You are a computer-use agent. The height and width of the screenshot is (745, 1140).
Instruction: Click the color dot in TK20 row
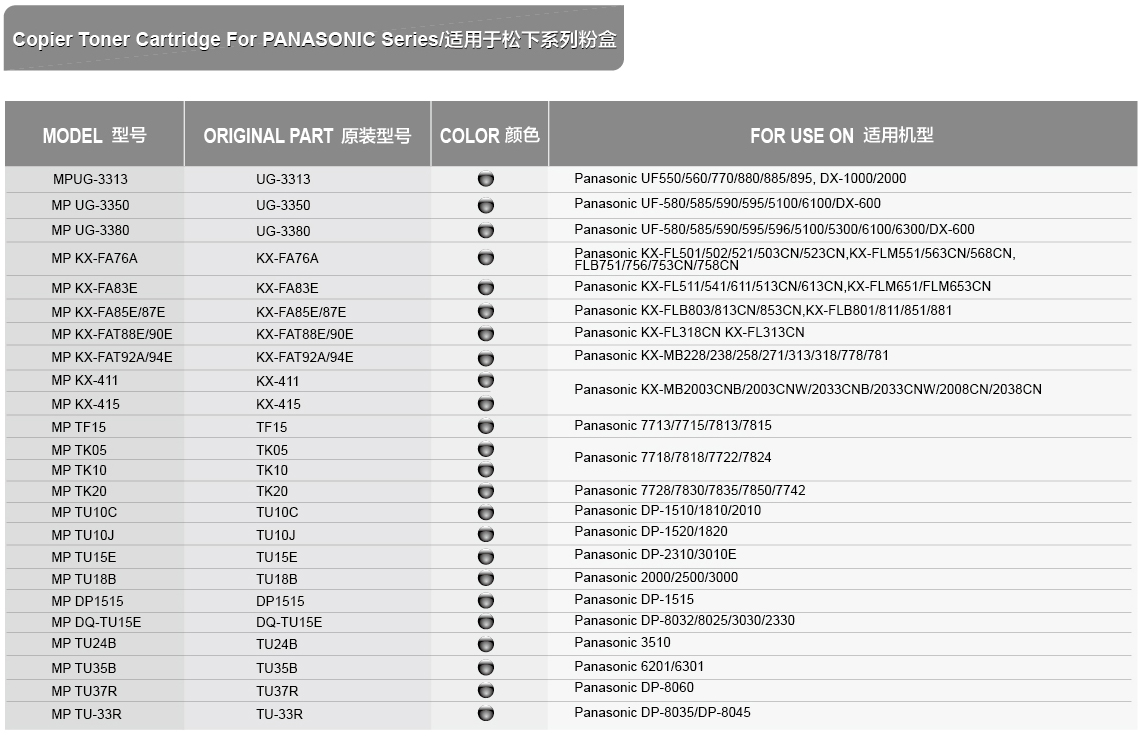(x=486, y=491)
